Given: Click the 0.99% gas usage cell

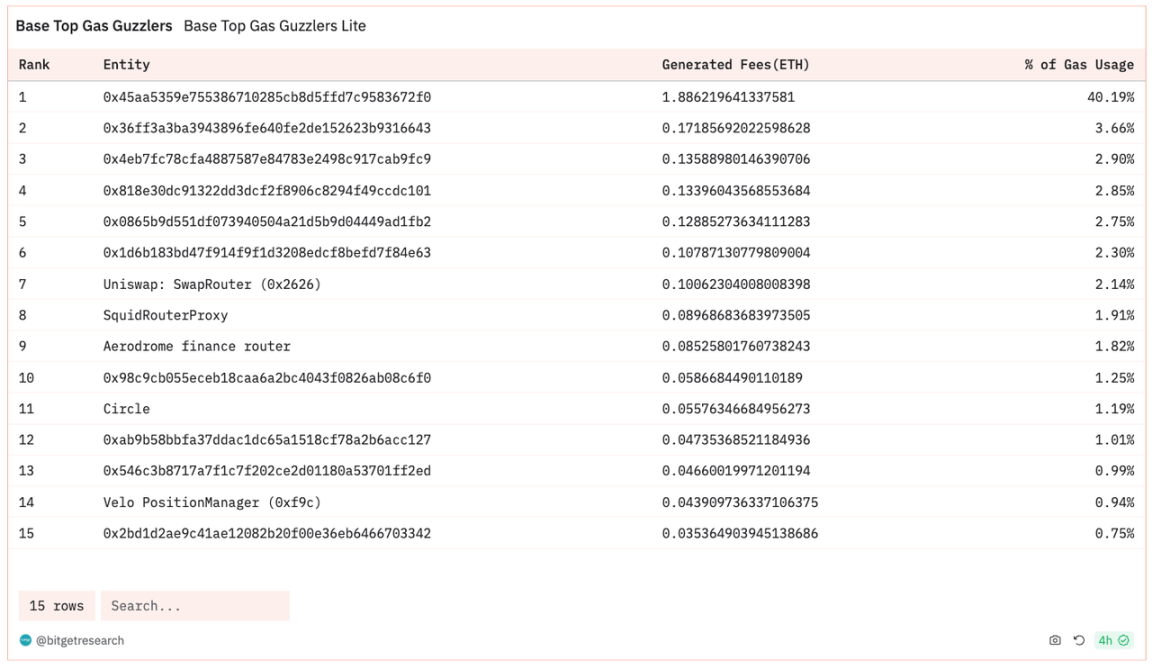Looking at the screenshot, I should [x=1115, y=471].
